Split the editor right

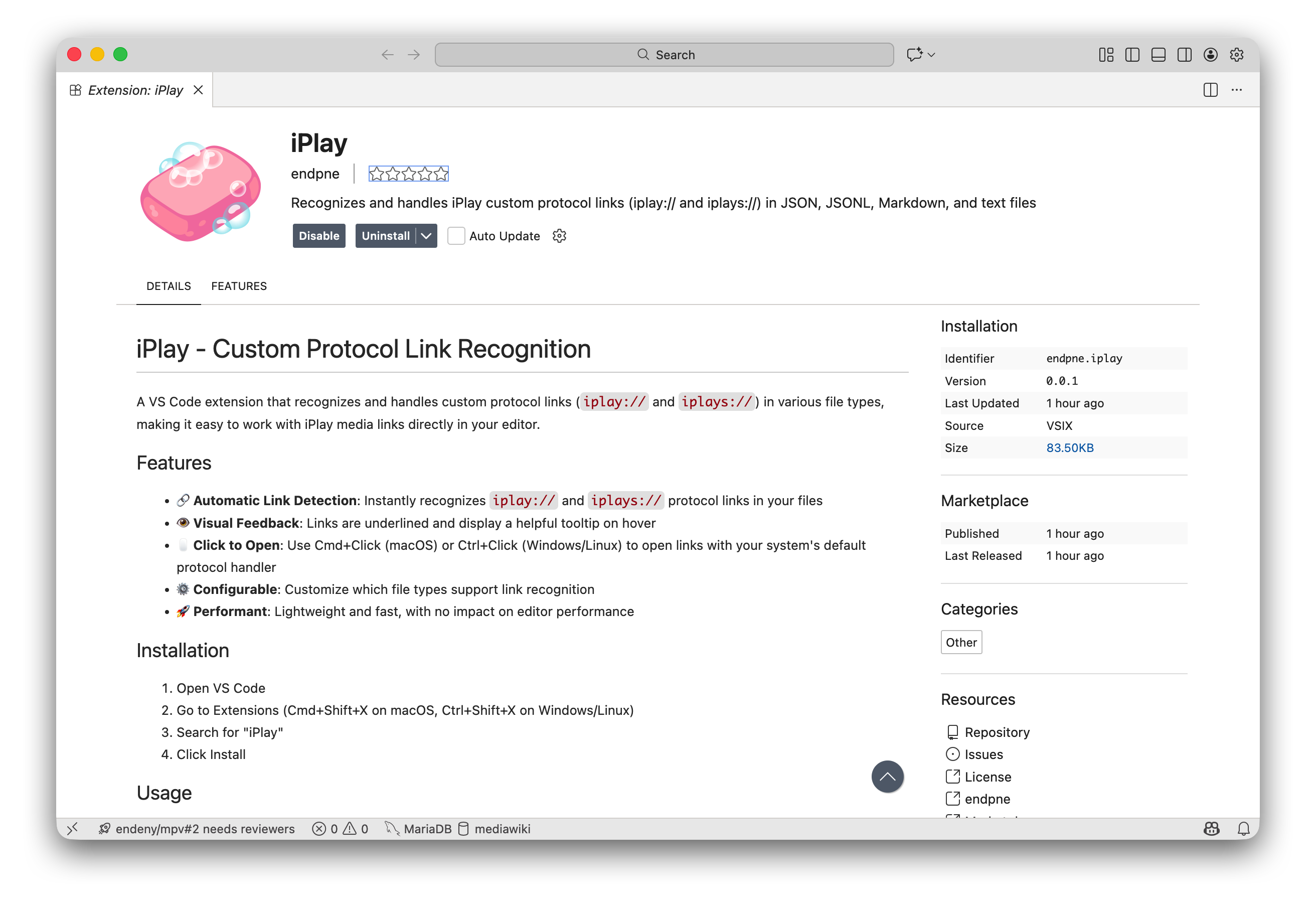1210,90
